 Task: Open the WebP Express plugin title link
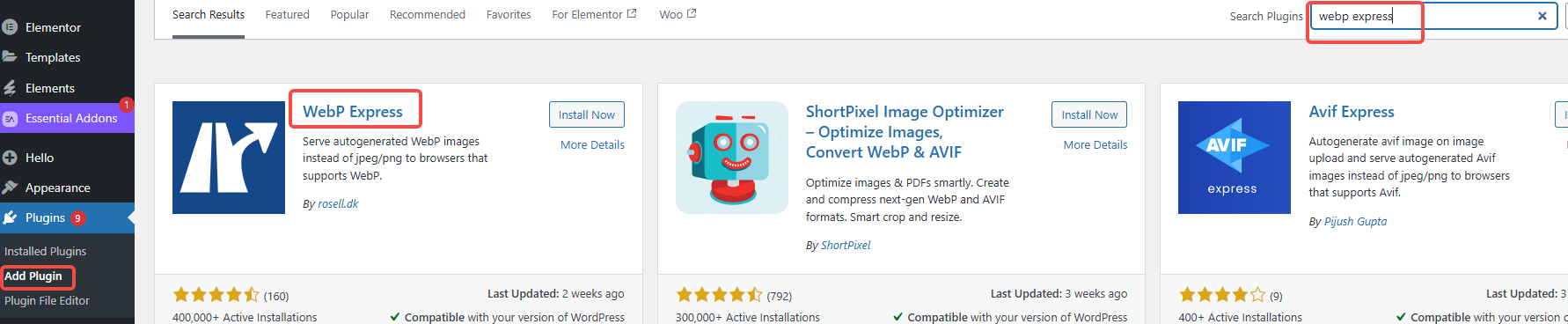353,112
